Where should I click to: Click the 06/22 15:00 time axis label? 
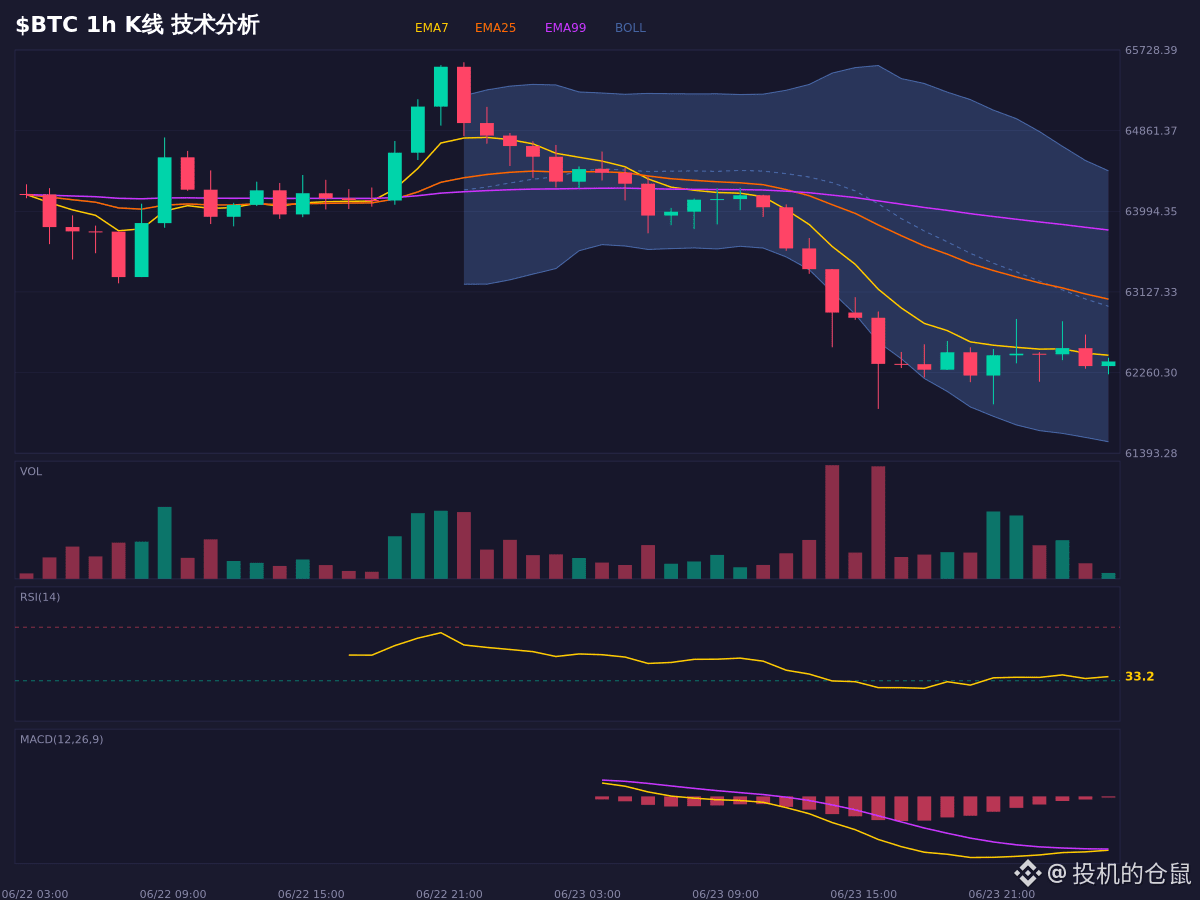tap(311, 894)
